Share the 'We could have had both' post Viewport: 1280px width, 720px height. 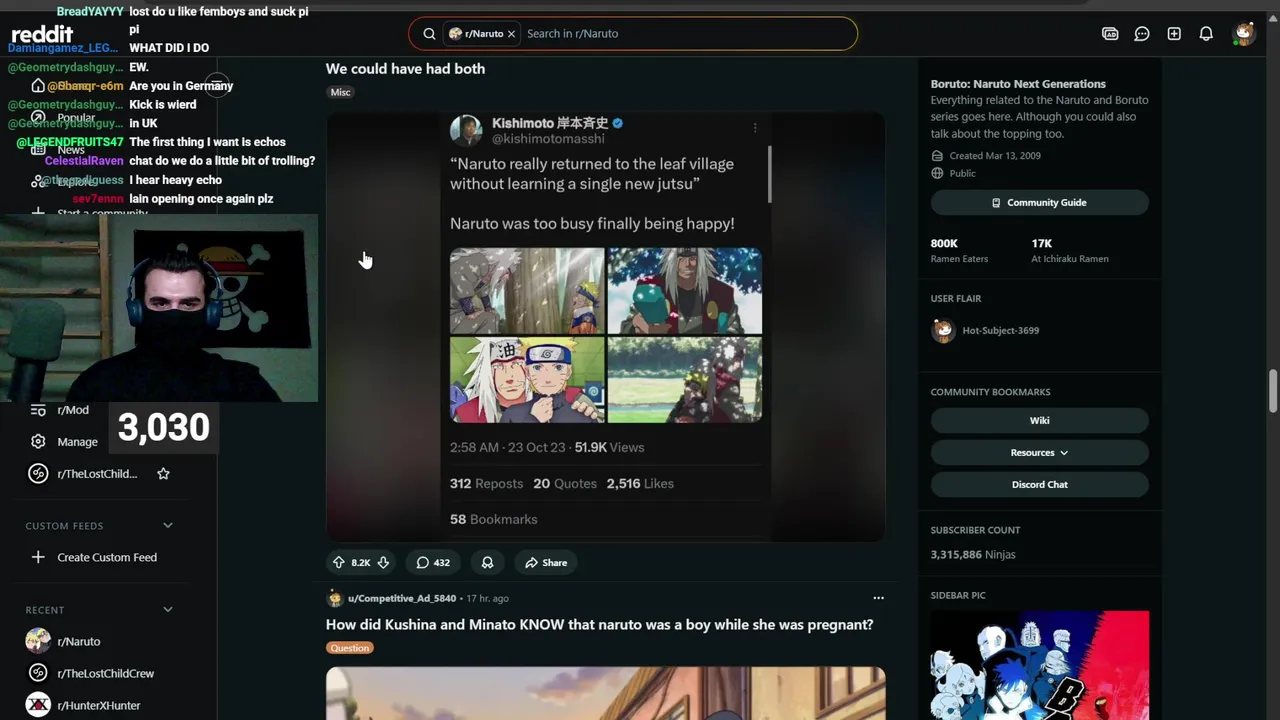pos(546,563)
